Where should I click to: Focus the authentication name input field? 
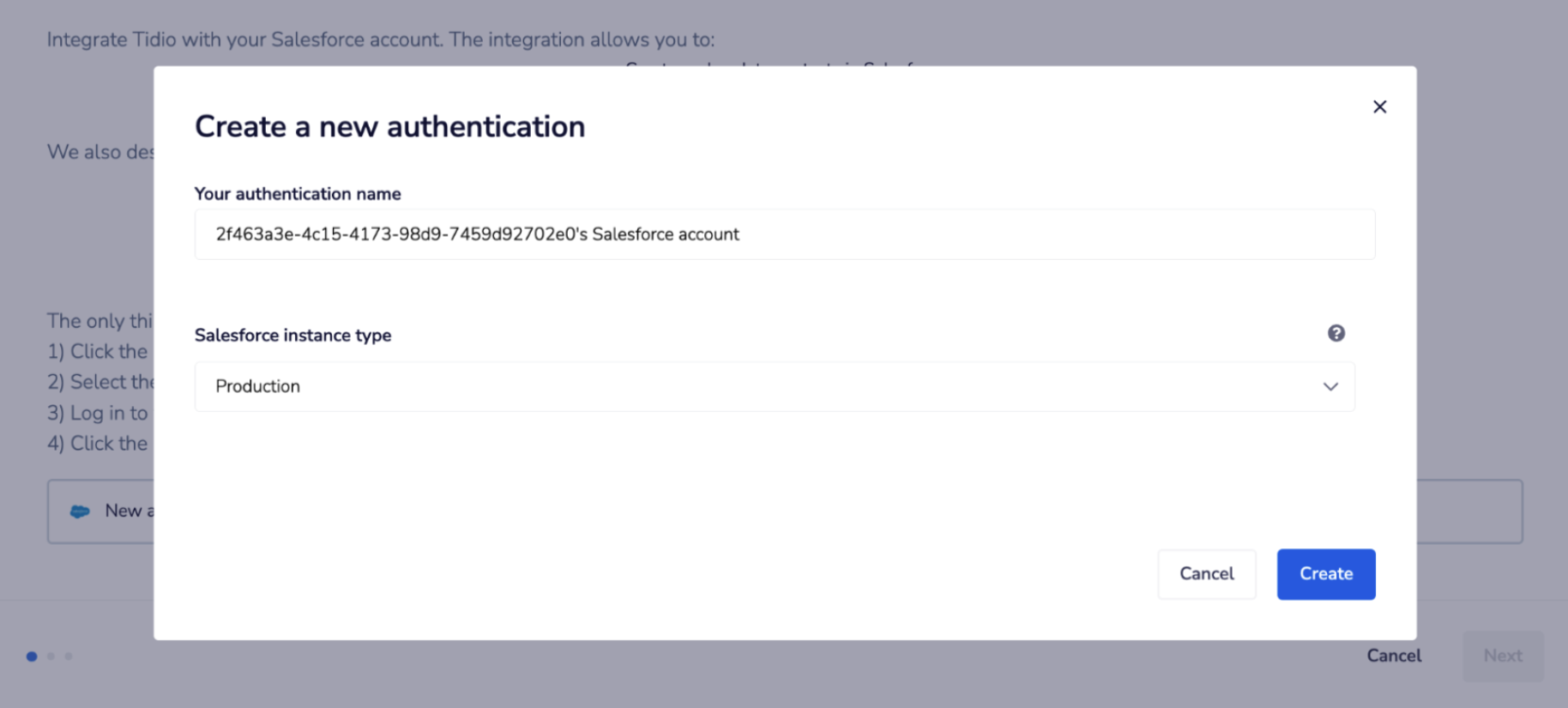click(785, 234)
